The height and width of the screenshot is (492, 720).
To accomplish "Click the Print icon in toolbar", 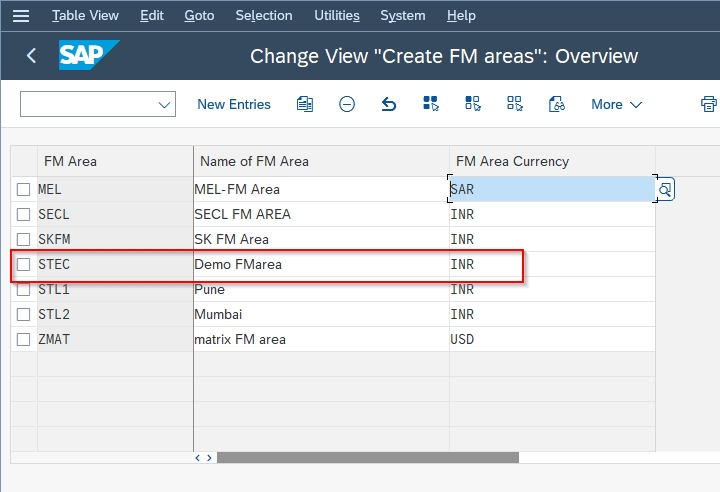I will (709, 104).
